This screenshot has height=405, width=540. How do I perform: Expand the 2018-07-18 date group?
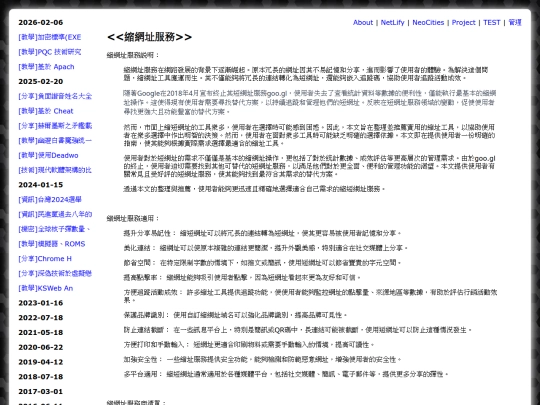(x=41, y=377)
